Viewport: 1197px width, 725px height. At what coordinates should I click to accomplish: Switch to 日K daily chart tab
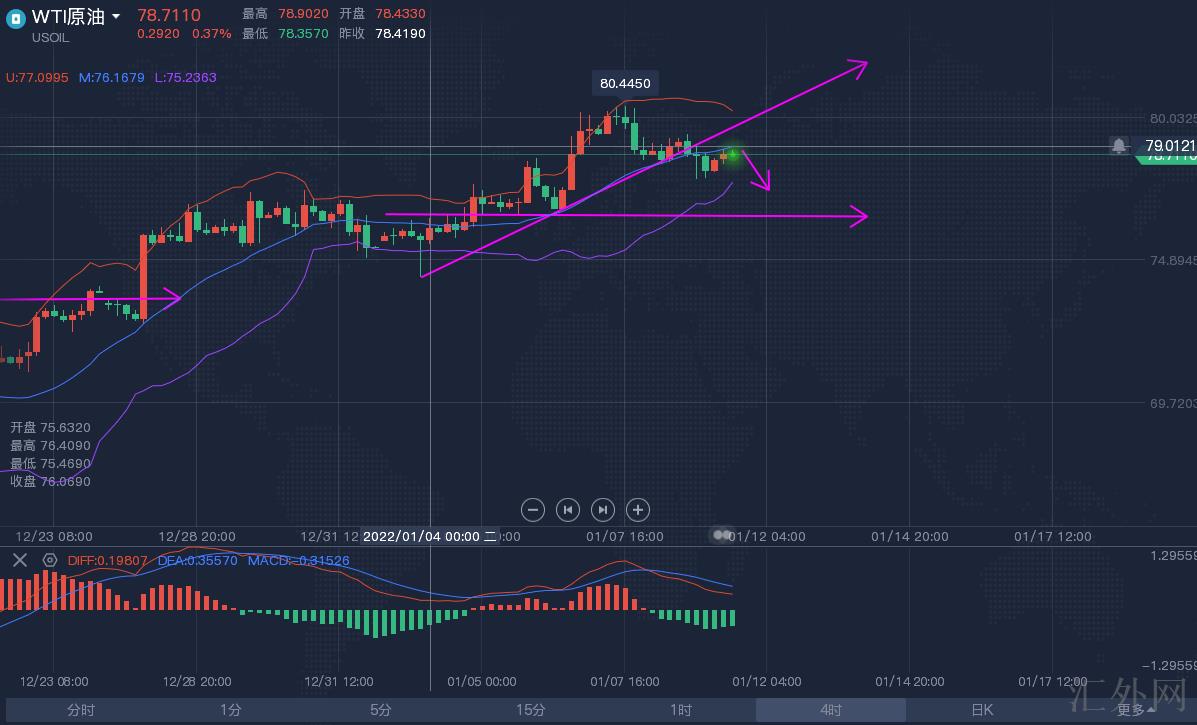click(981, 710)
